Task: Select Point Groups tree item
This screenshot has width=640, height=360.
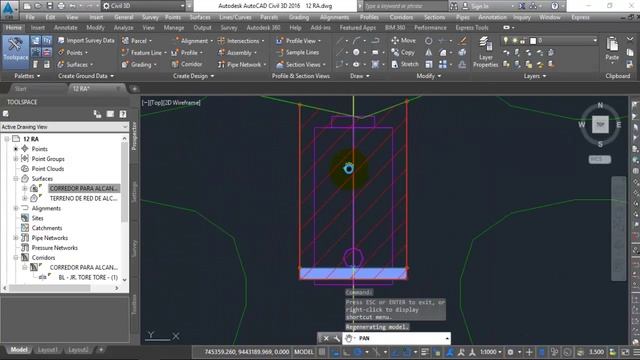Action: [48, 159]
